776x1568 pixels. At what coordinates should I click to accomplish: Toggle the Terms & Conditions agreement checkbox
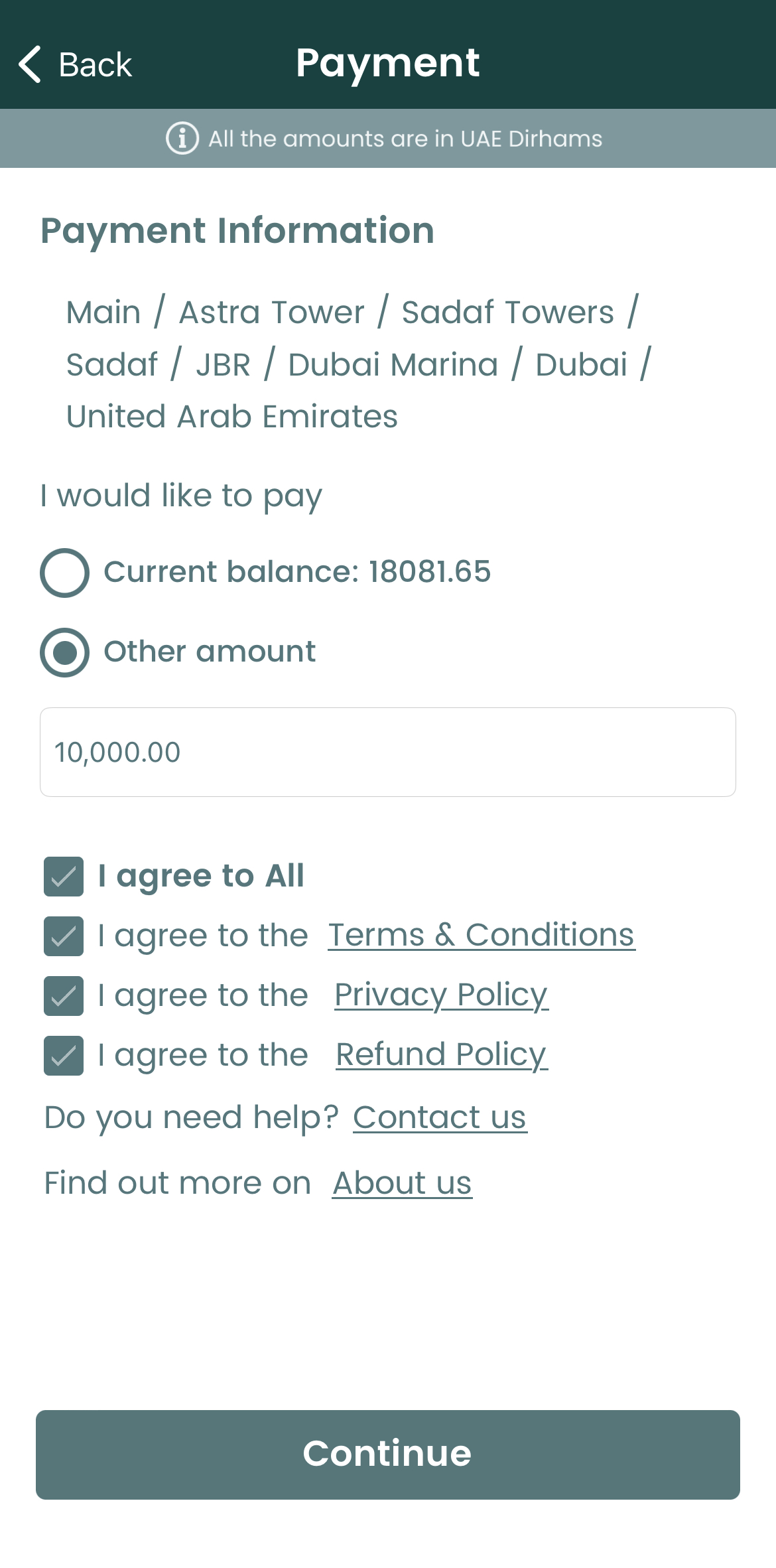(x=64, y=936)
